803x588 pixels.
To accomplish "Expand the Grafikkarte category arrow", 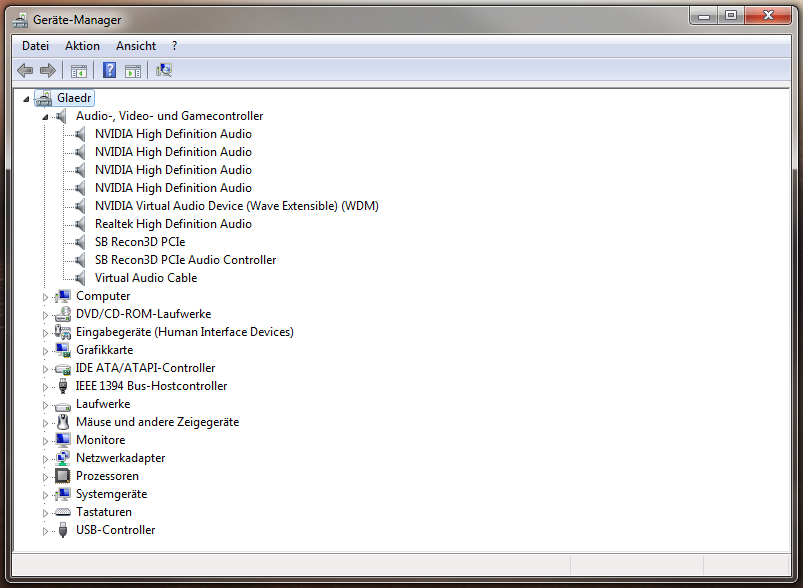I will pos(45,351).
